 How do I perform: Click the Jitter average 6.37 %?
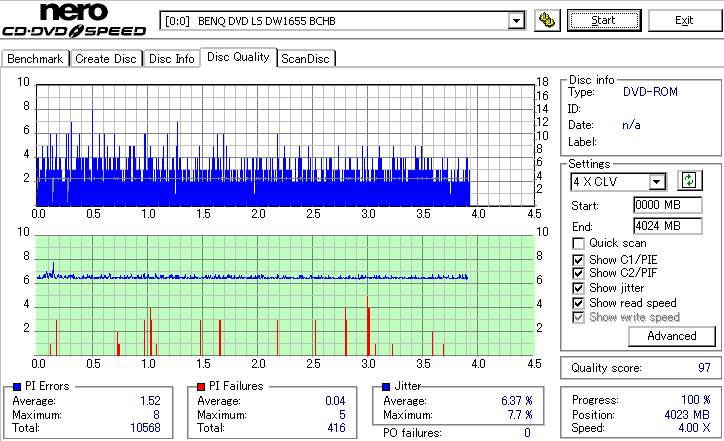tap(517, 401)
